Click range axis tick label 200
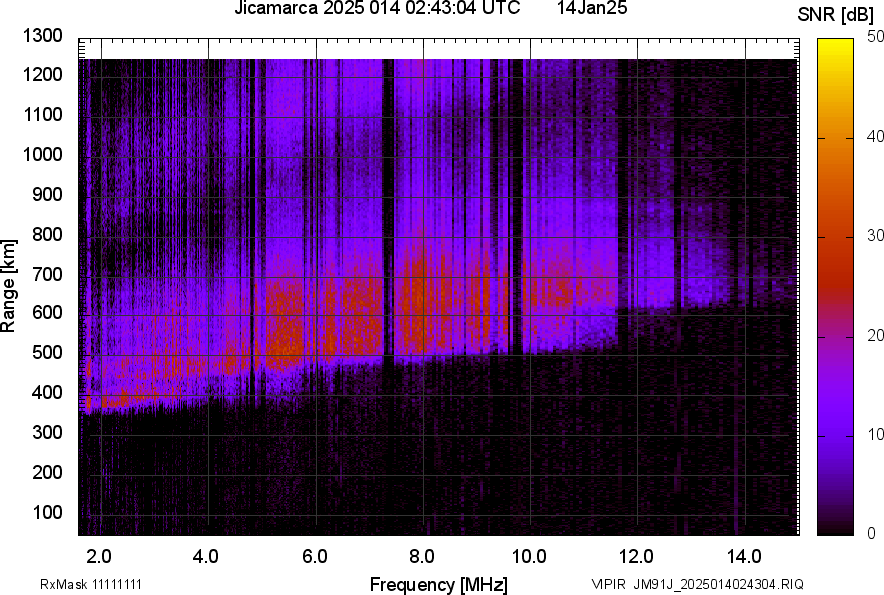 pyautogui.click(x=47, y=473)
